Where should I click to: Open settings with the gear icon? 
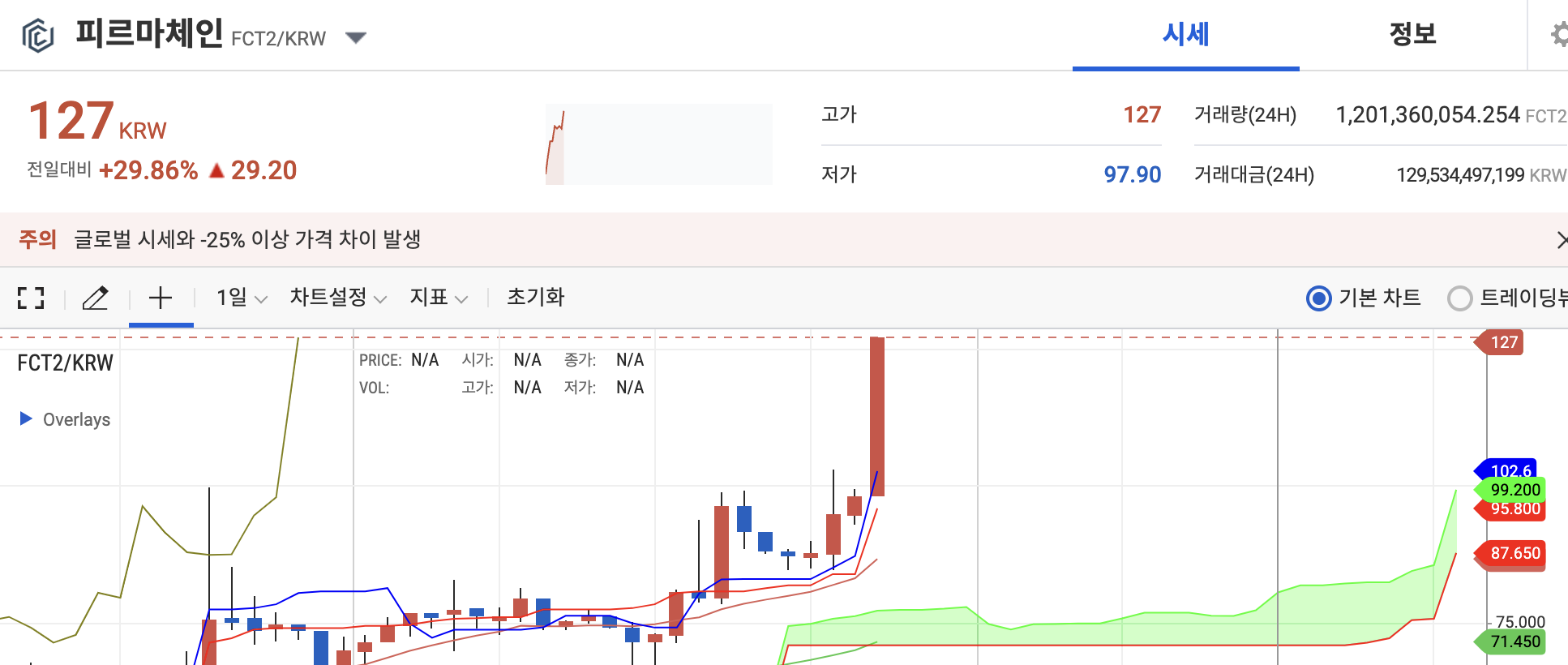pyautogui.click(x=1559, y=35)
